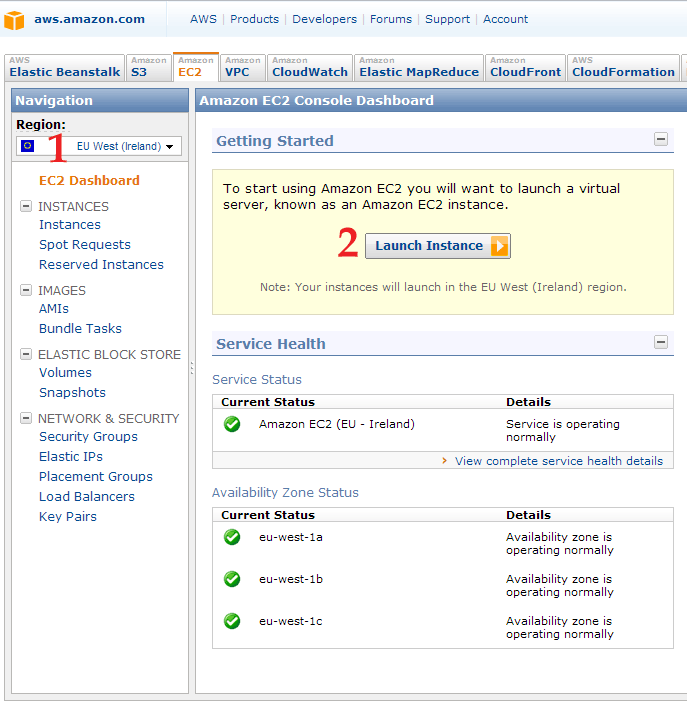
Task: Open the Amazon CloudWatch tab
Action: coord(309,67)
